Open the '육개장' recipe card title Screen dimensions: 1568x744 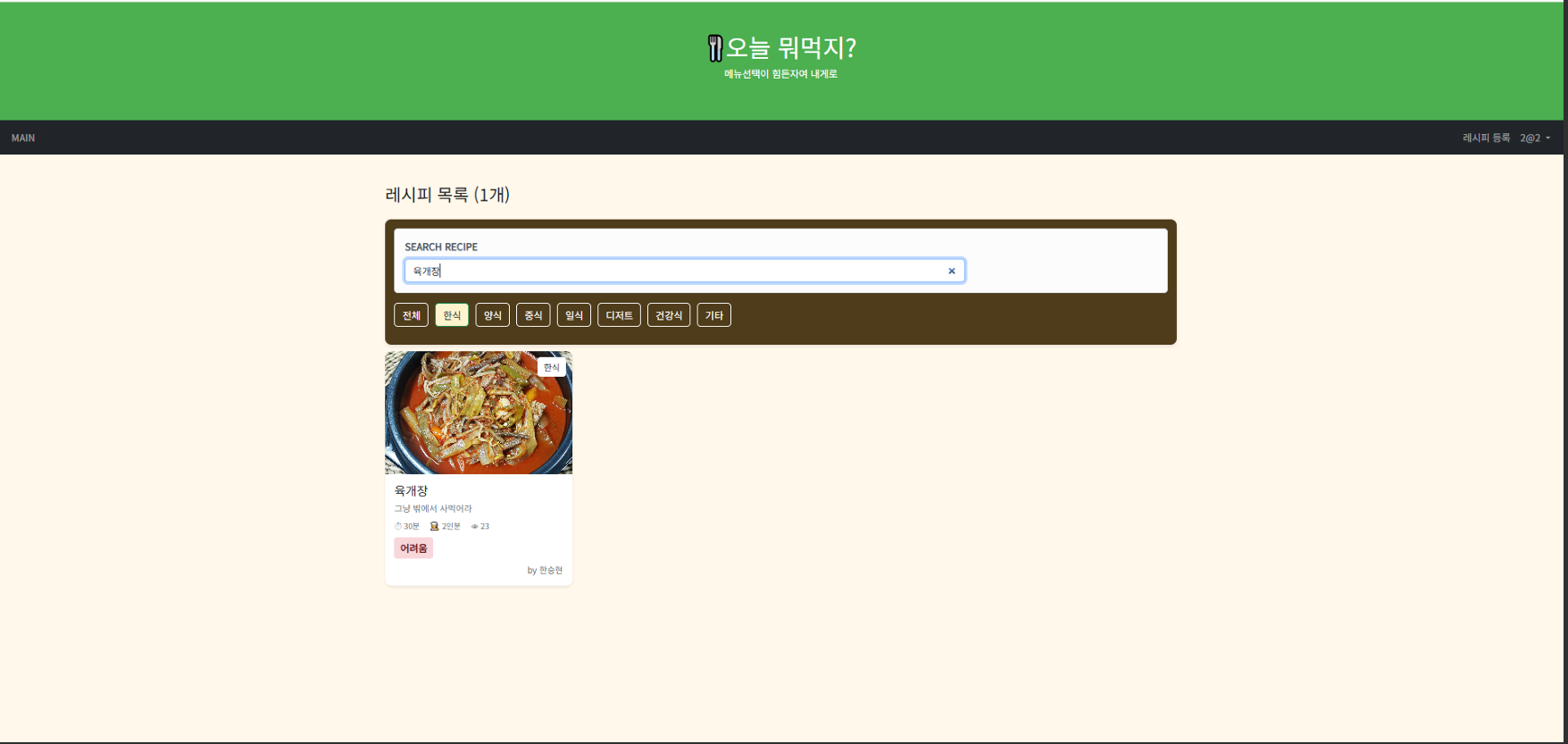(x=412, y=490)
